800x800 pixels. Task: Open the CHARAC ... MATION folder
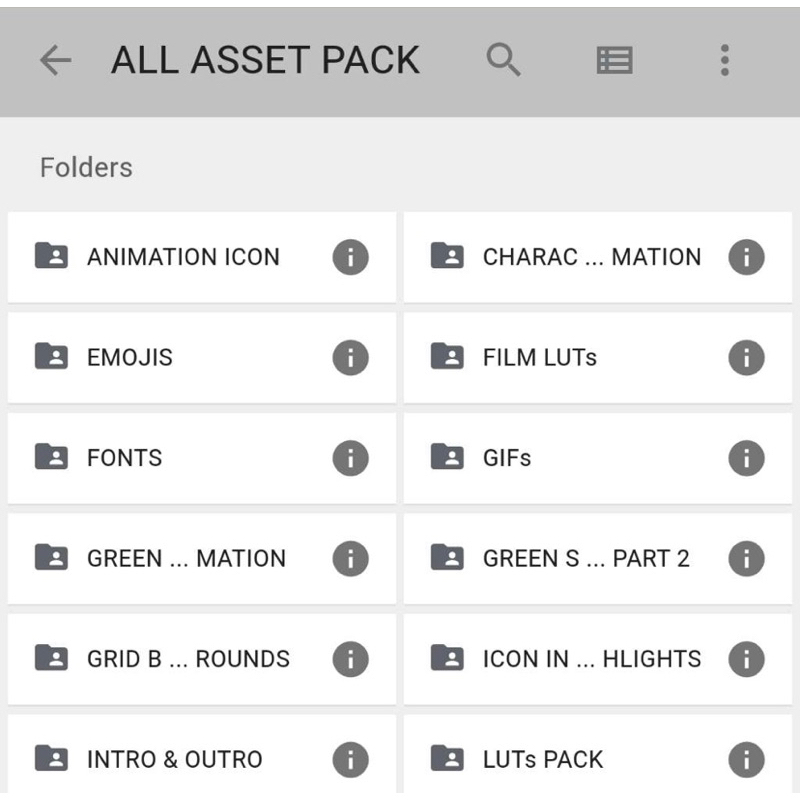point(591,257)
